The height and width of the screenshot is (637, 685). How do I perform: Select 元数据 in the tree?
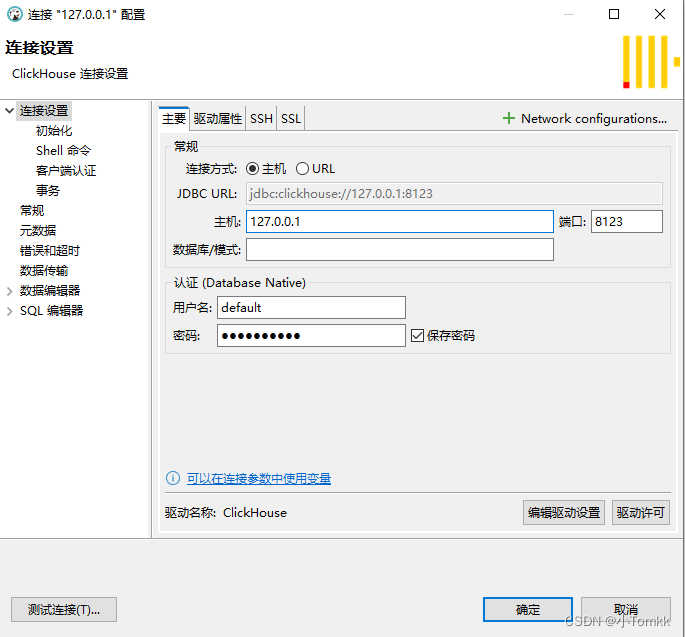coord(38,231)
